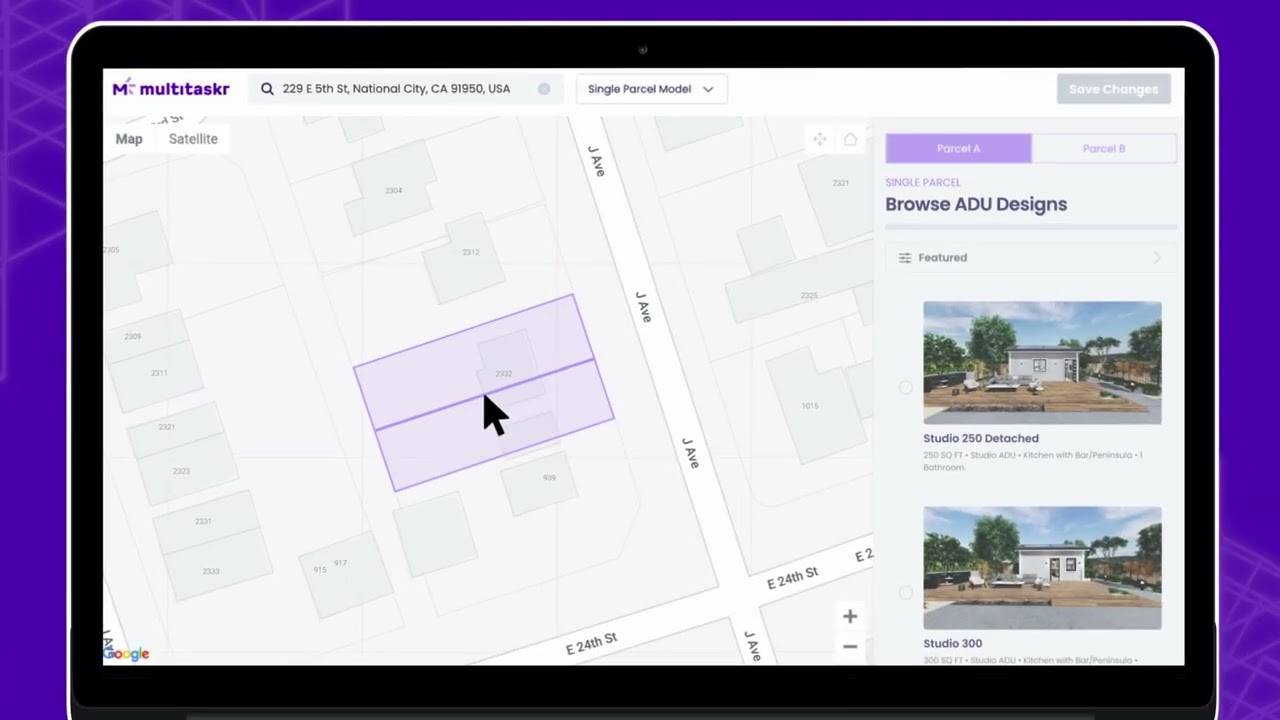Click the home icon on map
Screen dimensions: 1280x720
click(x=850, y=140)
